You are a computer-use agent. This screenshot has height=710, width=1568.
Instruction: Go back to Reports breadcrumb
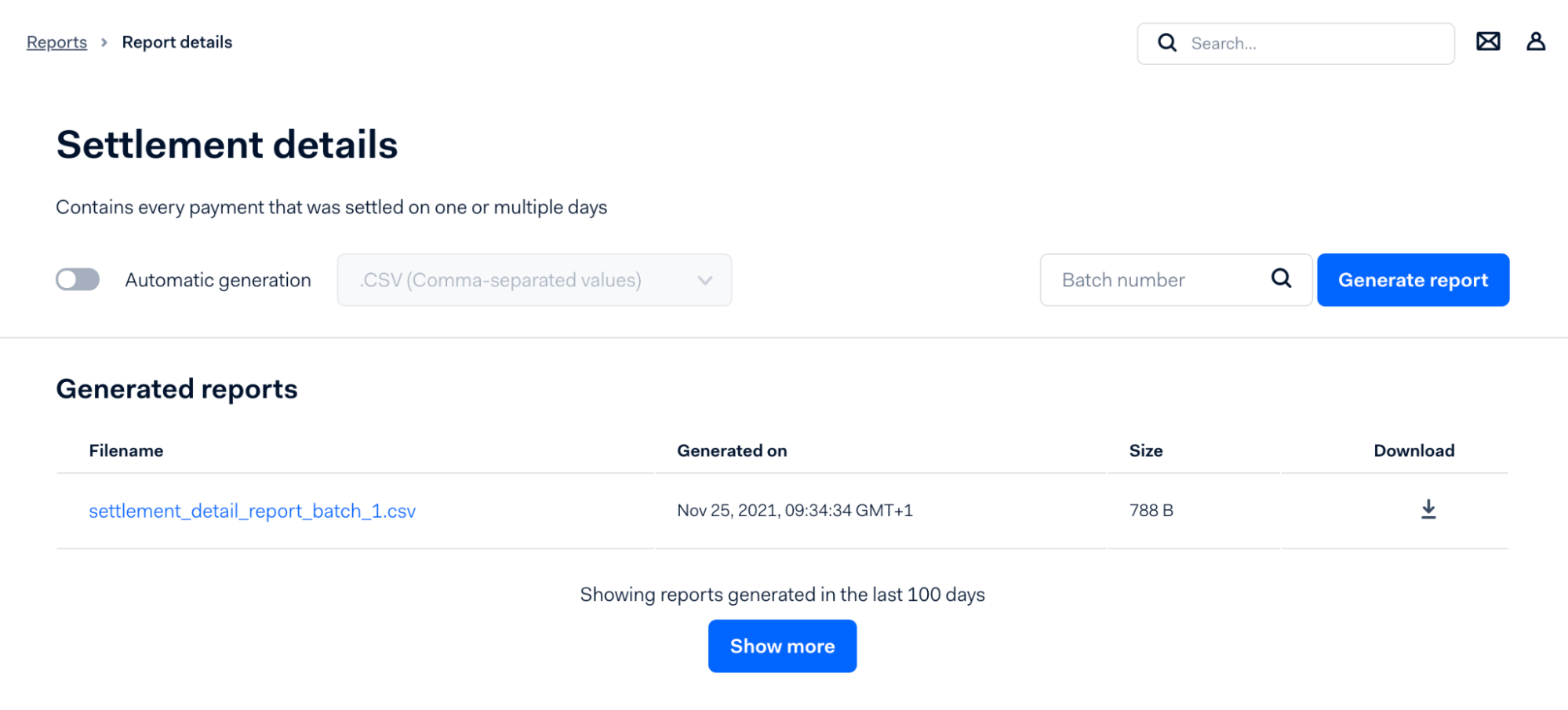pos(56,42)
